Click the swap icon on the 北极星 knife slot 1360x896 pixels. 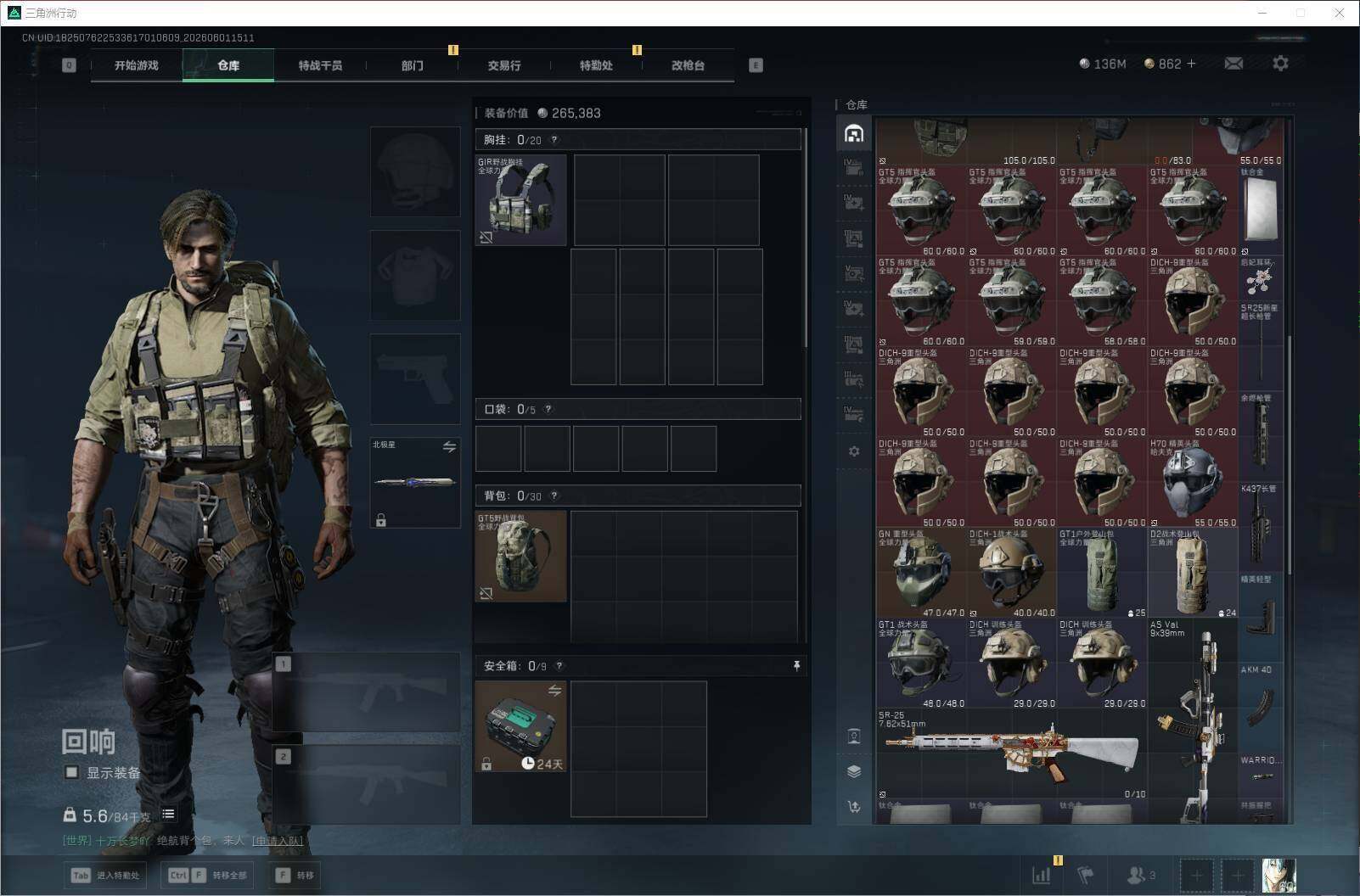(449, 446)
